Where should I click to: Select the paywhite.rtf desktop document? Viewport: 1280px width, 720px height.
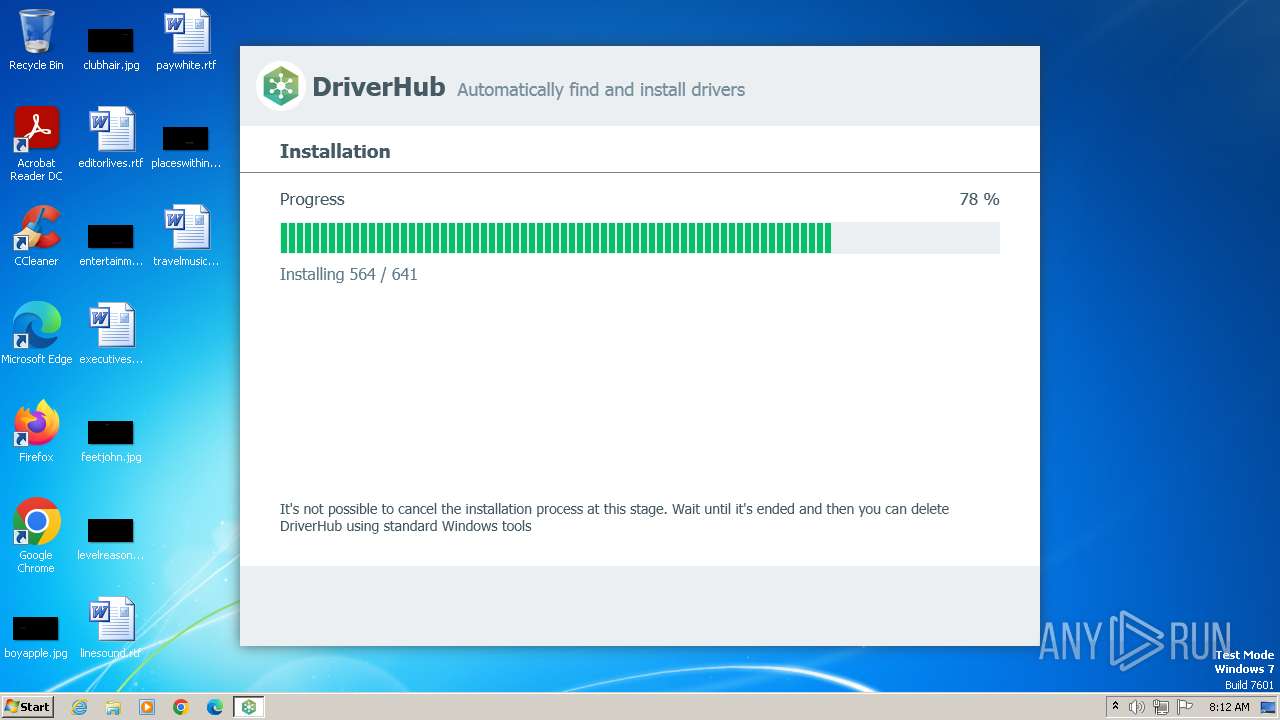(x=186, y=40)
